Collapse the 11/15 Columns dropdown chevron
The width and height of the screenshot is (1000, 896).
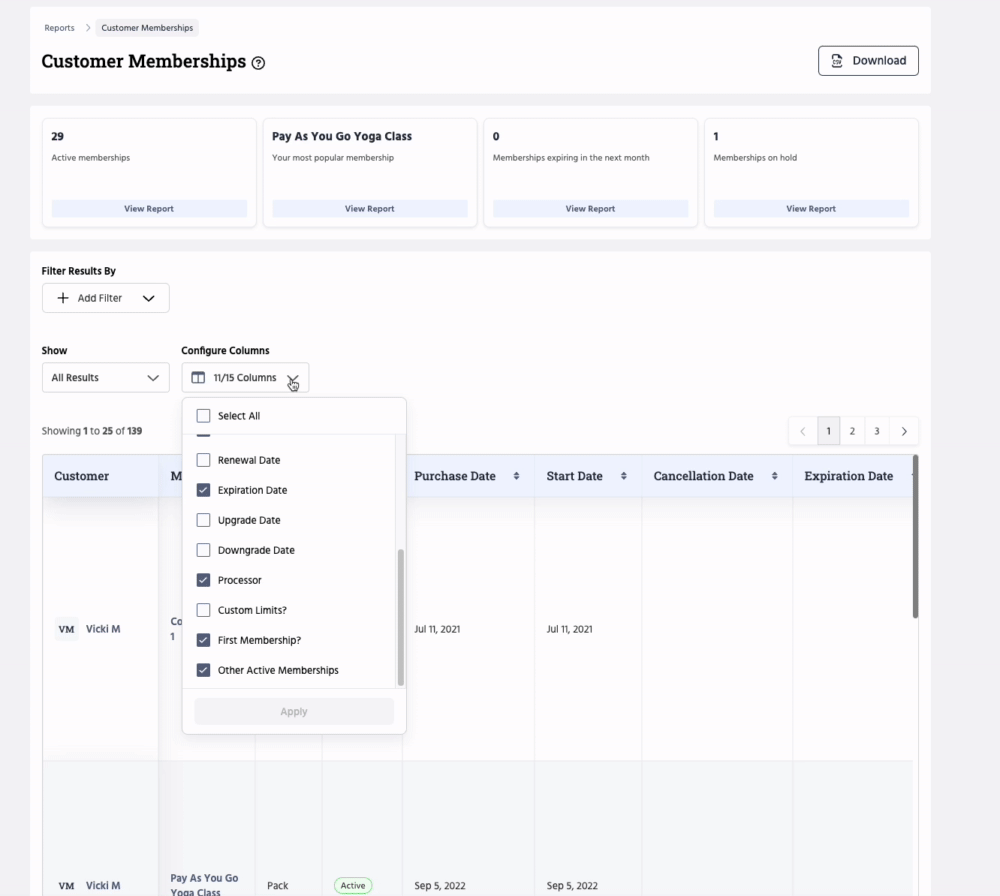pyautogui.click(x=292, y=378)
